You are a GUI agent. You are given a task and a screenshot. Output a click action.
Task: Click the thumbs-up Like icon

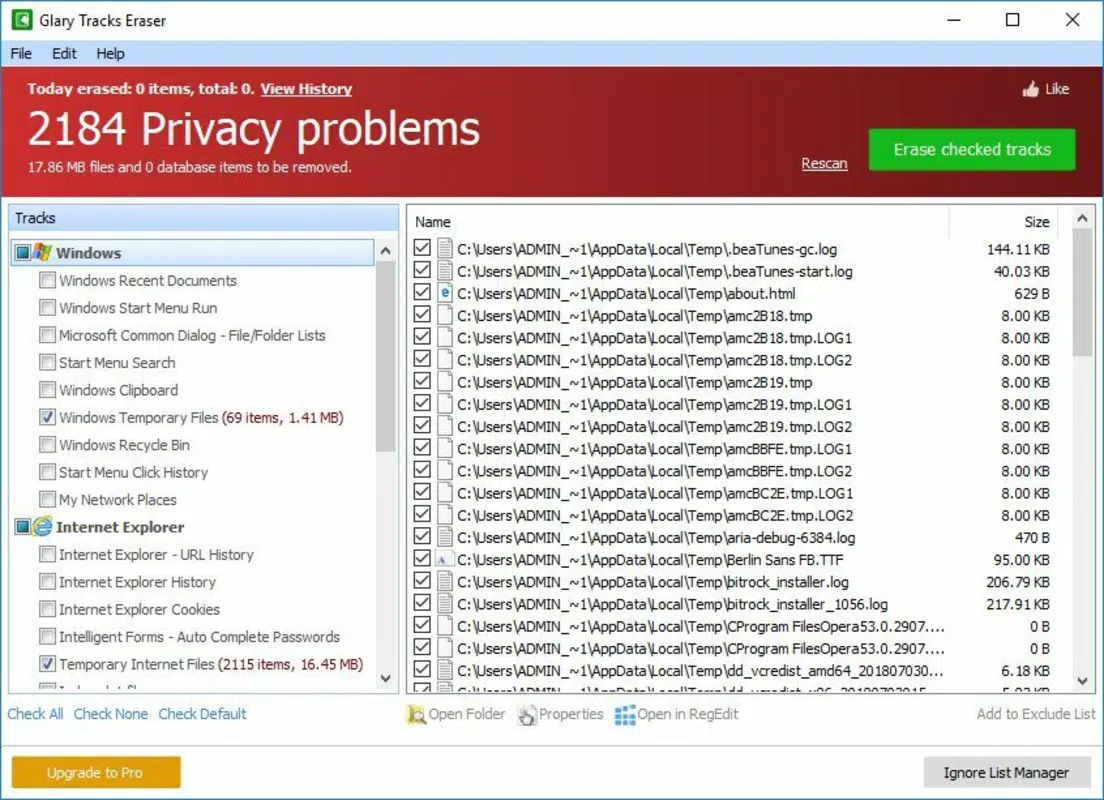1030,89
